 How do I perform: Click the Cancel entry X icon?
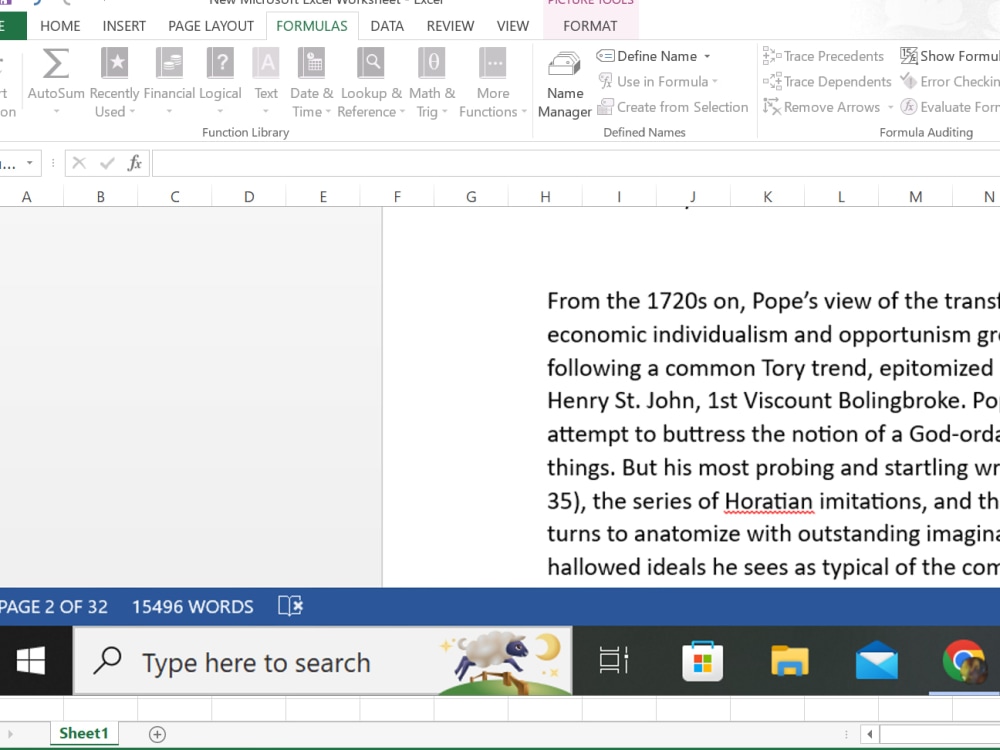tap(79, 163)
